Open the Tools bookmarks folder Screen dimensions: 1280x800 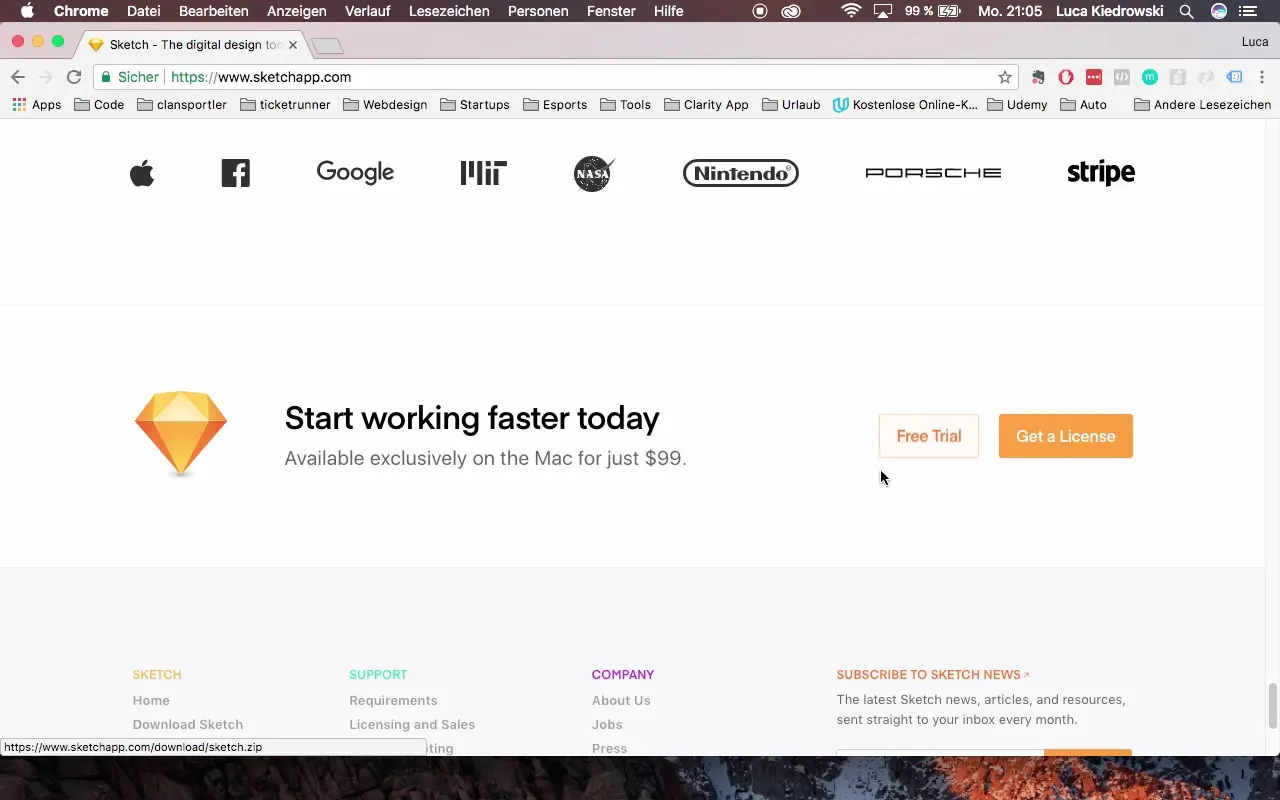pos(626,104)
